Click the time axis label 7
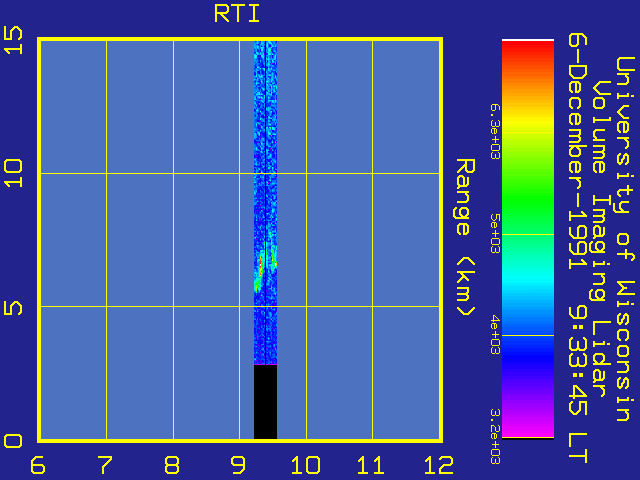 105,465
